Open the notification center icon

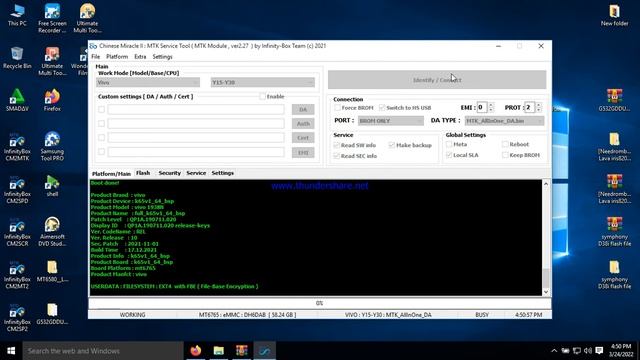tap(599, 351)
